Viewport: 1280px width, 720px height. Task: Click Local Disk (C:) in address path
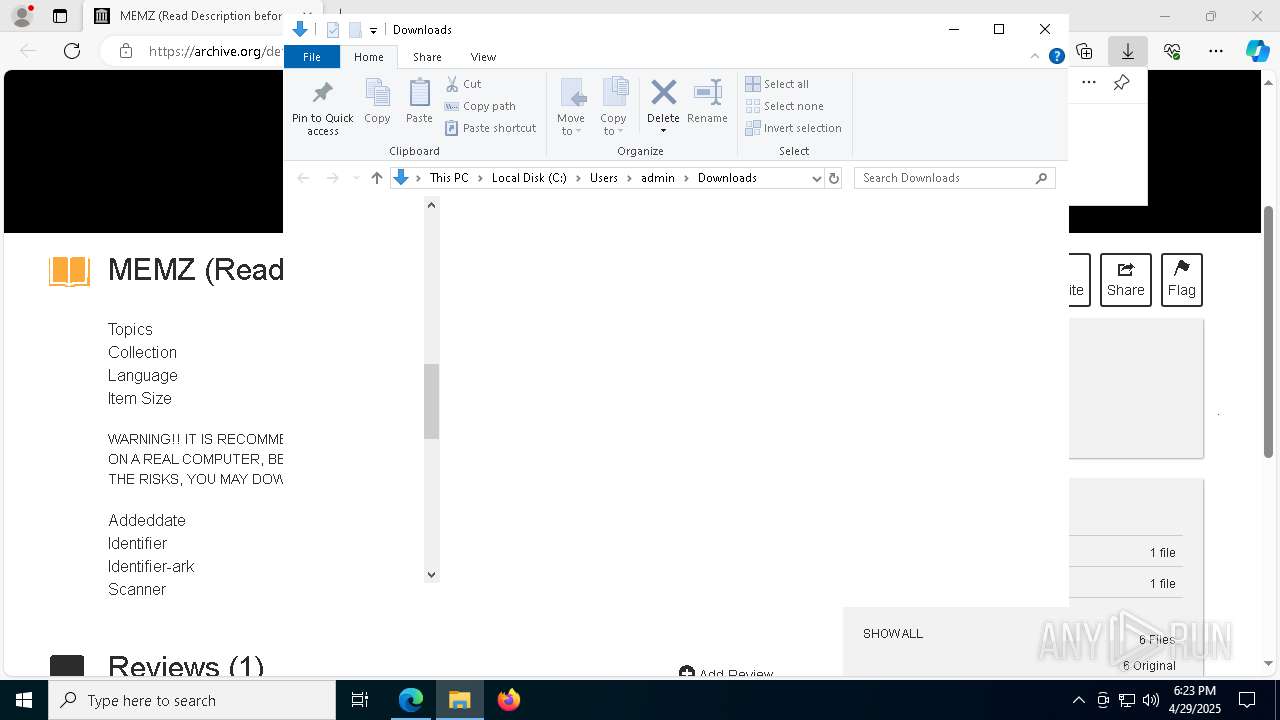529,178
